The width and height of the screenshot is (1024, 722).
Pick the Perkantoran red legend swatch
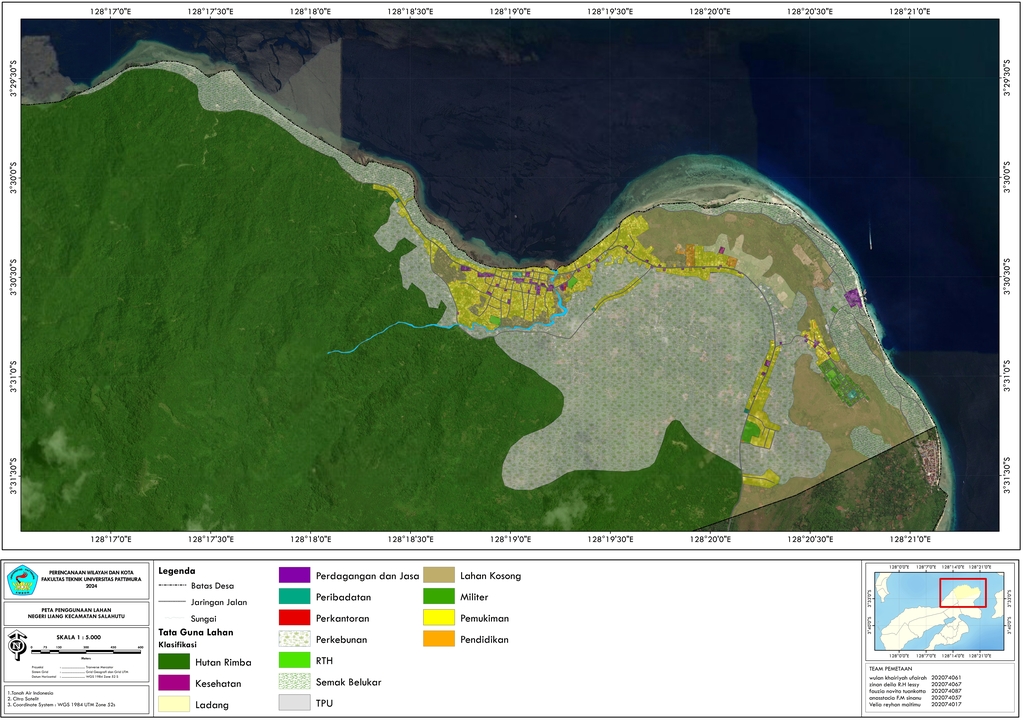coord(293,618)
